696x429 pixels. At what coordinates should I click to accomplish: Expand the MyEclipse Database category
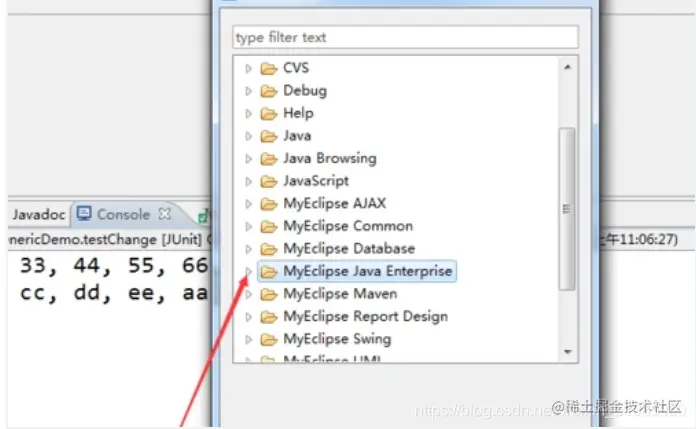(x=249, y=249)
